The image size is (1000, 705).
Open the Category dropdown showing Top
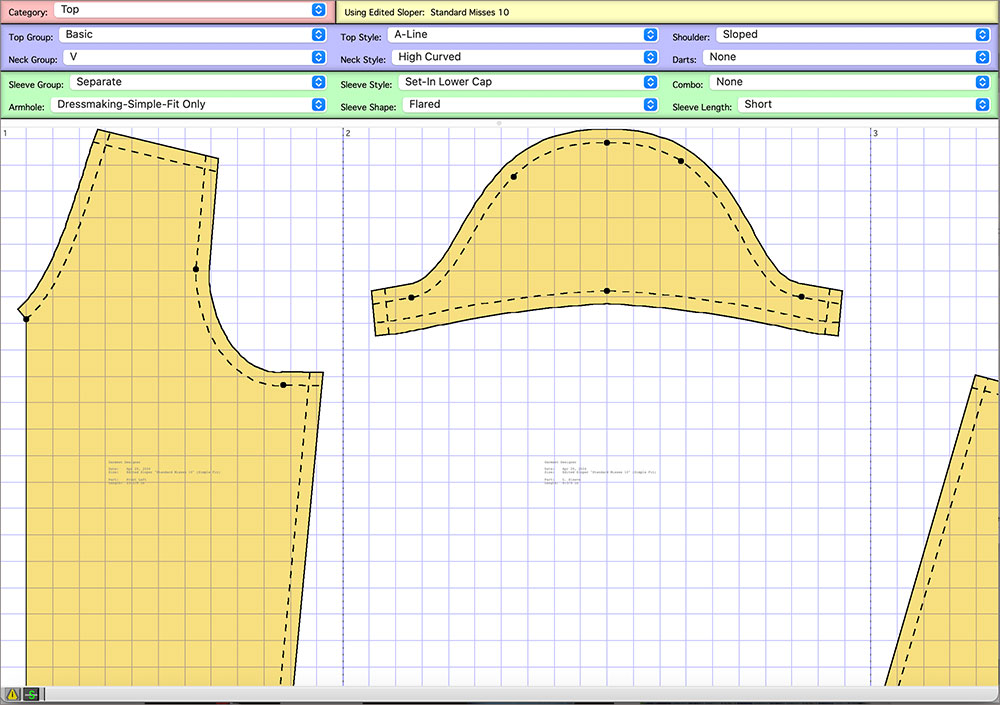pos(190,10)
